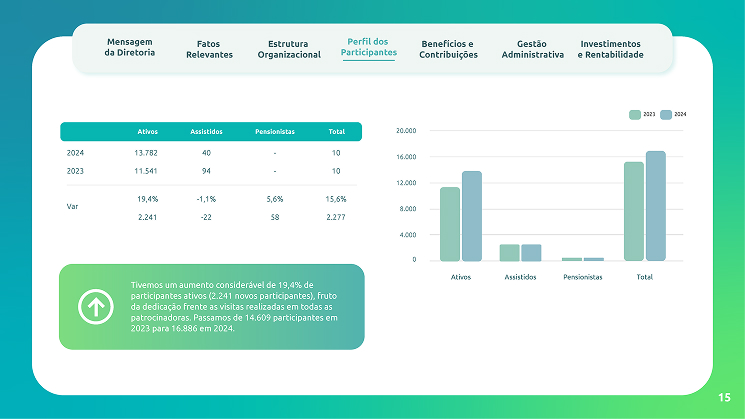Click the Assistidos bars in chart
Viewport: 745px width, 419px height.
coord(521,252)
